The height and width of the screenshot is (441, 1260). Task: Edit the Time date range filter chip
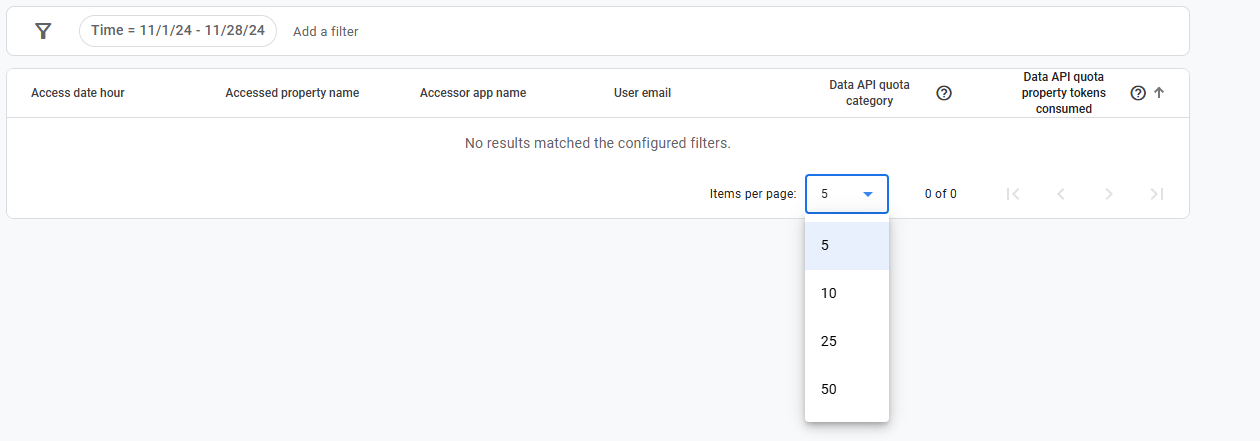coord(178,31)
